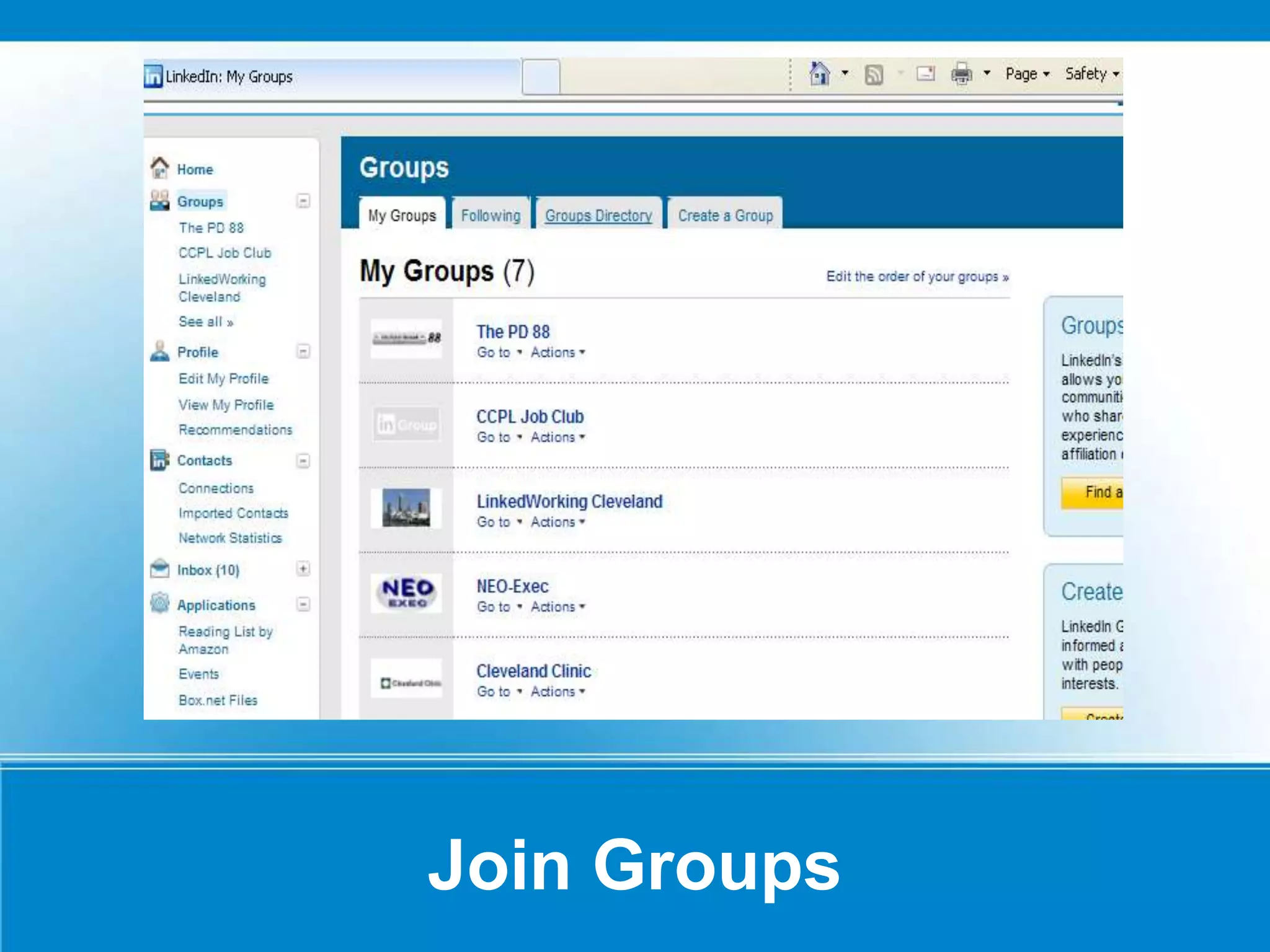The height and width of the screenshot is (952, 1270).
Task: Collapse the Groups sidebar section
Action: 303,201
